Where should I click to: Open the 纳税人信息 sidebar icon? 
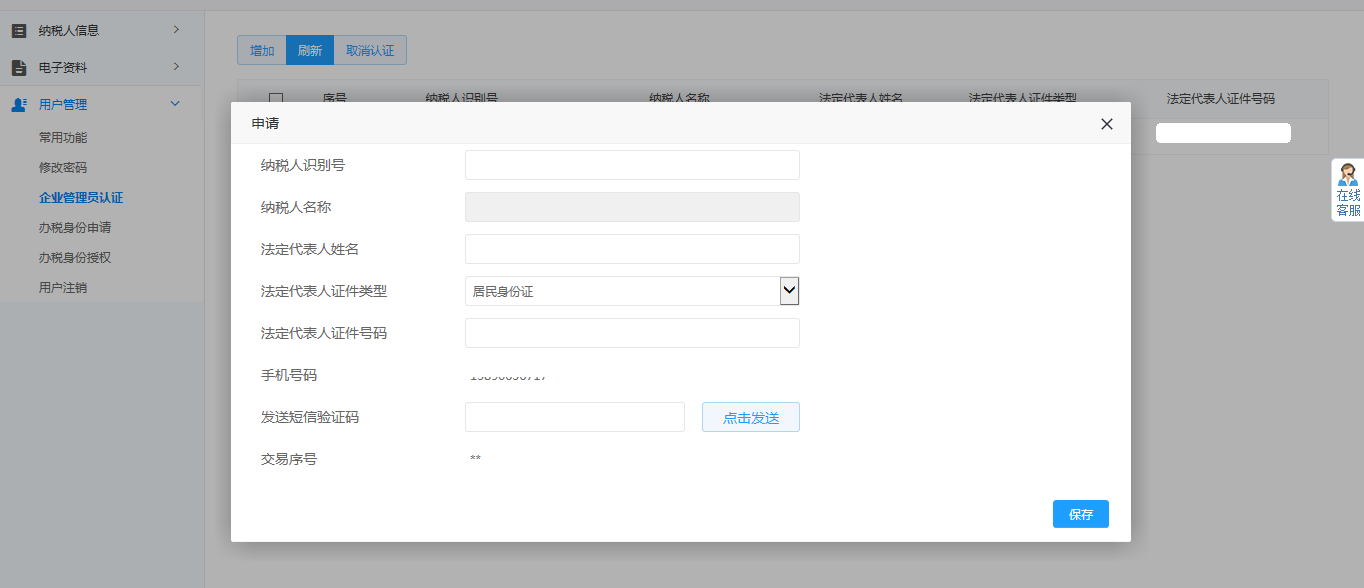pos(17,30)
